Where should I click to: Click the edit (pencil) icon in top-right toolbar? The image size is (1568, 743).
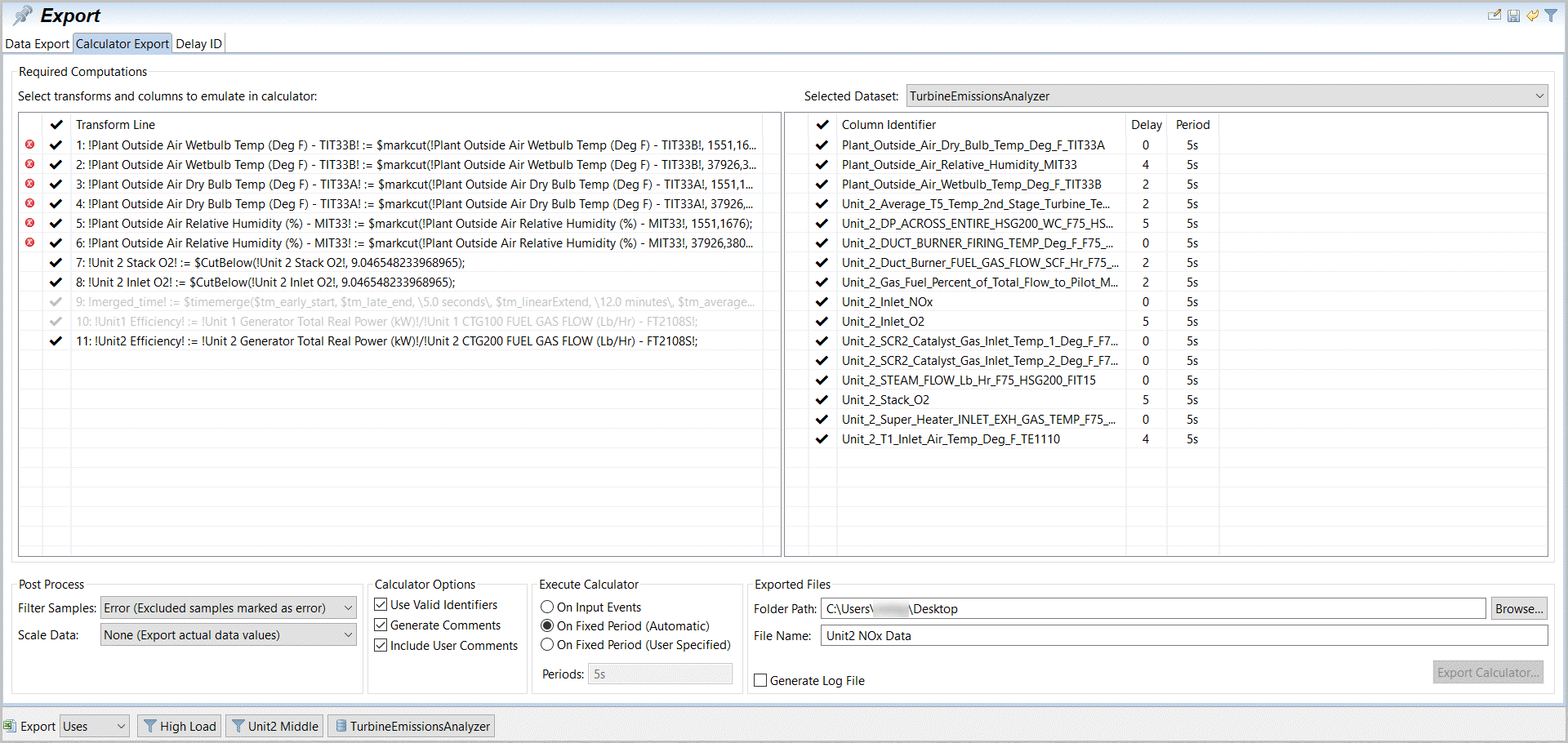pos(1494,16)
